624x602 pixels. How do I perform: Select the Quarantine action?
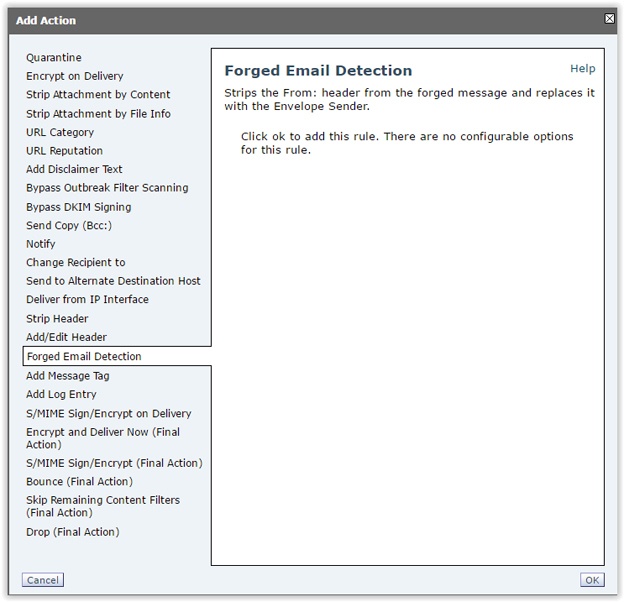coord(54,58)
